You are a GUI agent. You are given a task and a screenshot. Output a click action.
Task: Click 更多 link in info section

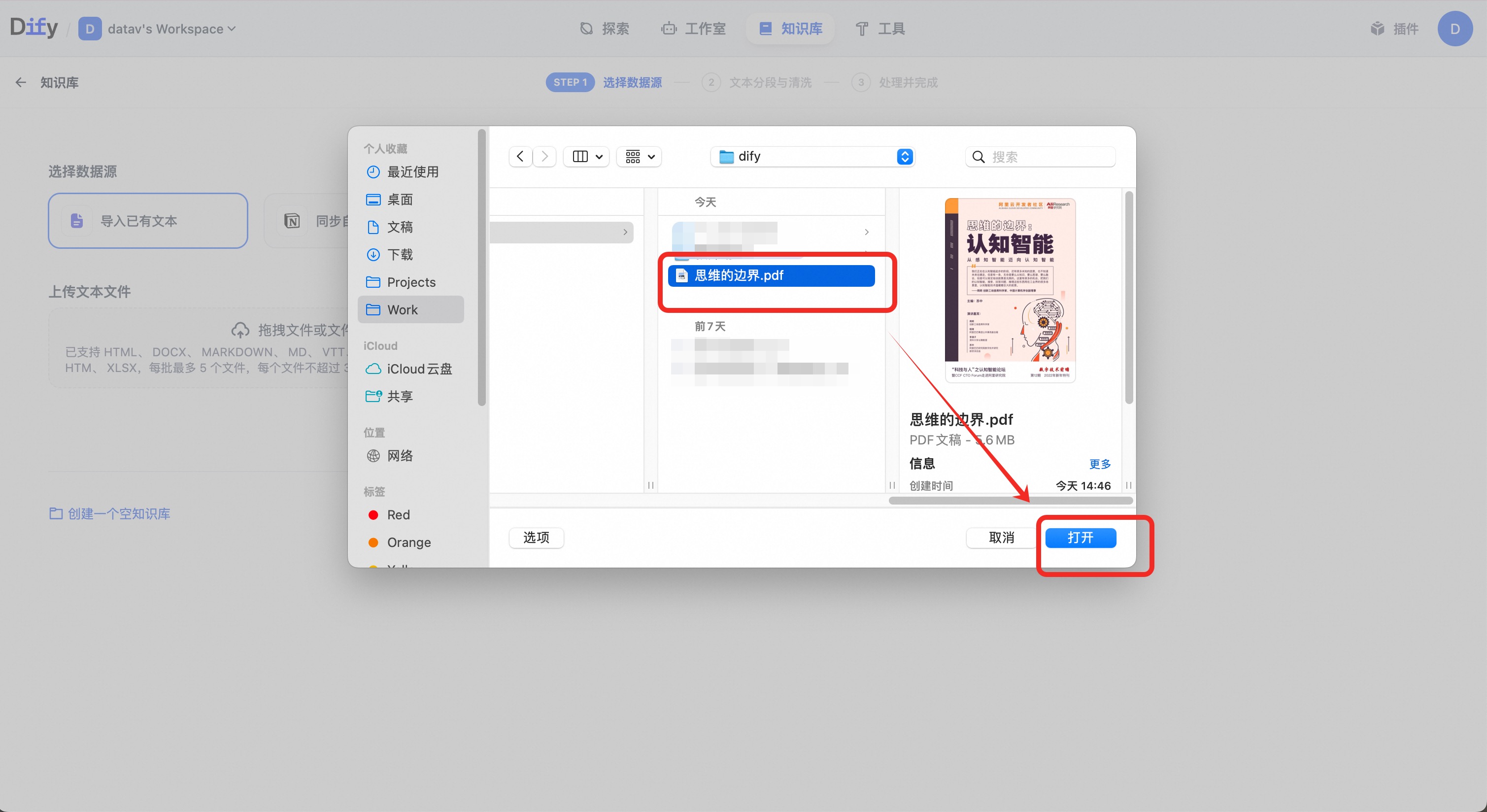(x=1099, y=464)
